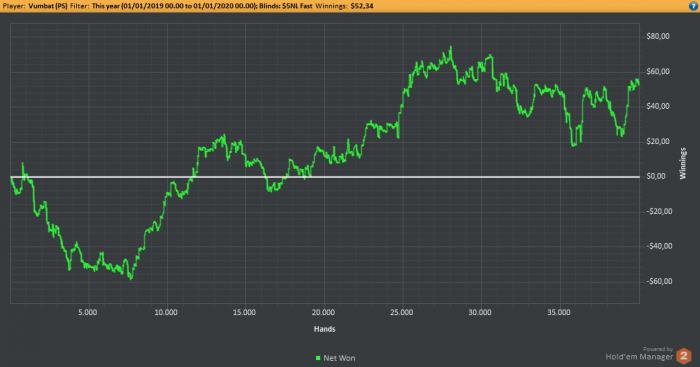Click the -$60,00 y-axis label
This screenshot has height=367, width=700.
[x=659, y=281]
